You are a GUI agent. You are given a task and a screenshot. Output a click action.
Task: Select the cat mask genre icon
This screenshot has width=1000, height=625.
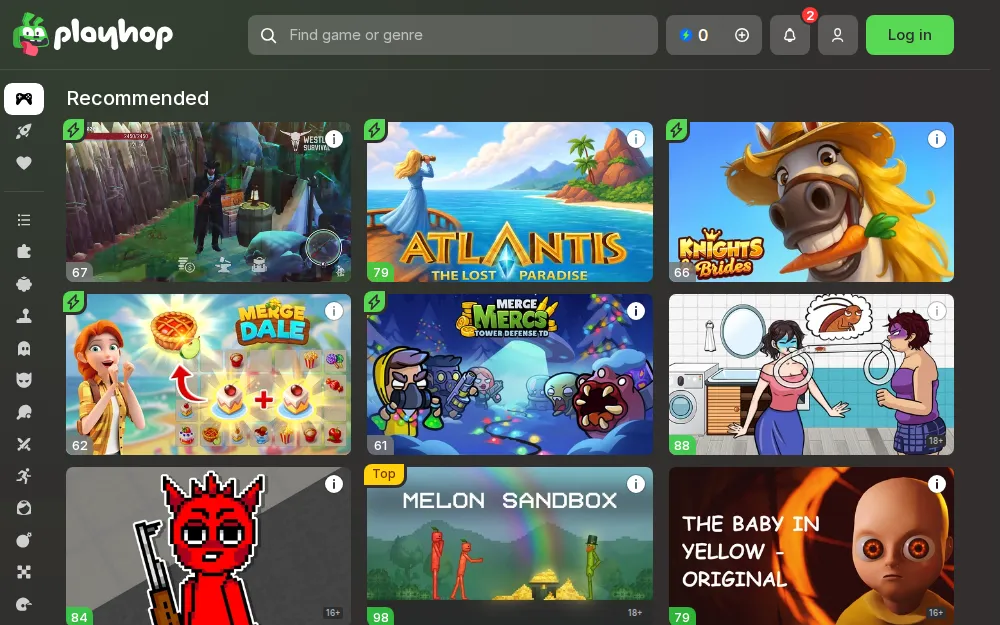click(24, 380)
